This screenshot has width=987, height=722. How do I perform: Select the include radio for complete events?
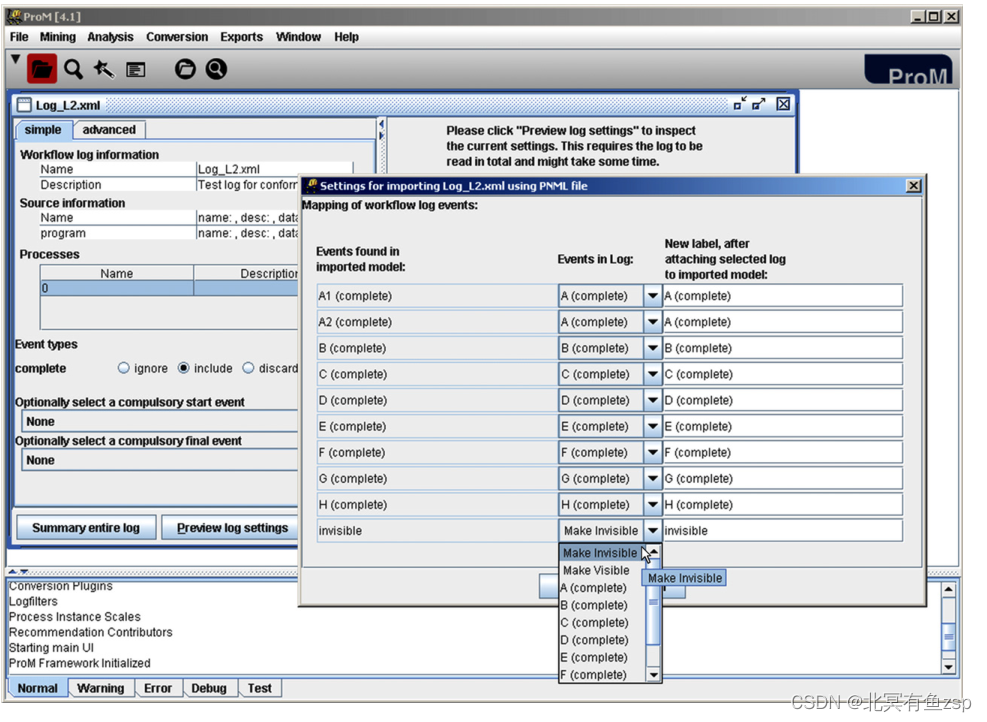coord(183,368)
